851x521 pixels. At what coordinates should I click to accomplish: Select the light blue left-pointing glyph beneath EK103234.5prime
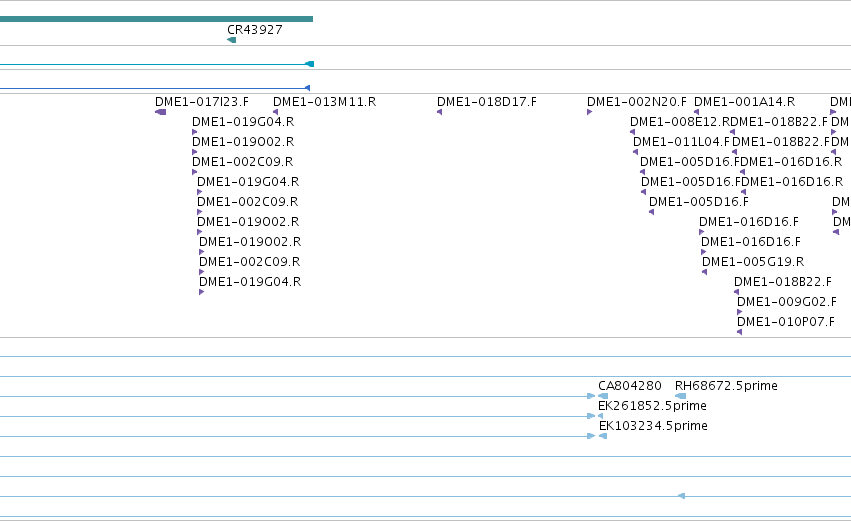[602, 436]
